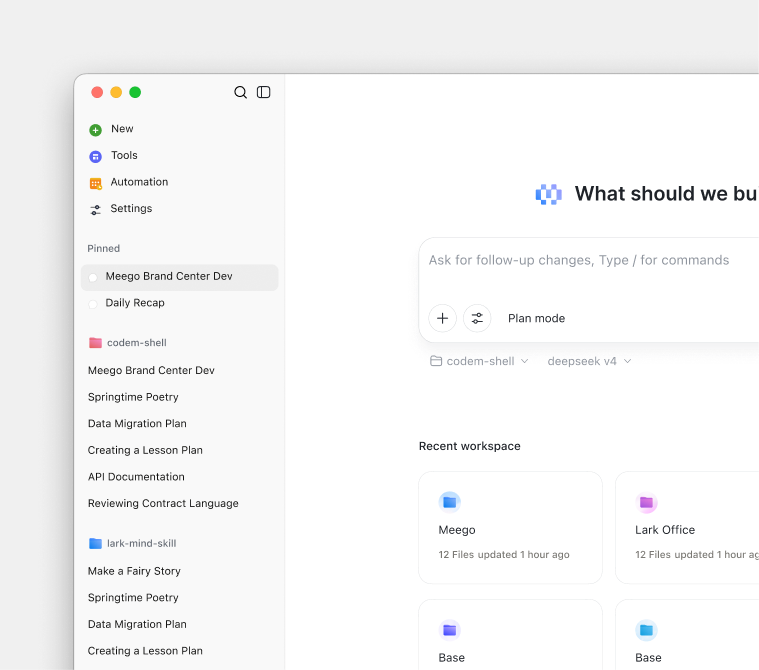This screenshot has width=759, height=670.
Task: Open Springtime Poetry under lark-mind-skill
Action: point(133,597)
